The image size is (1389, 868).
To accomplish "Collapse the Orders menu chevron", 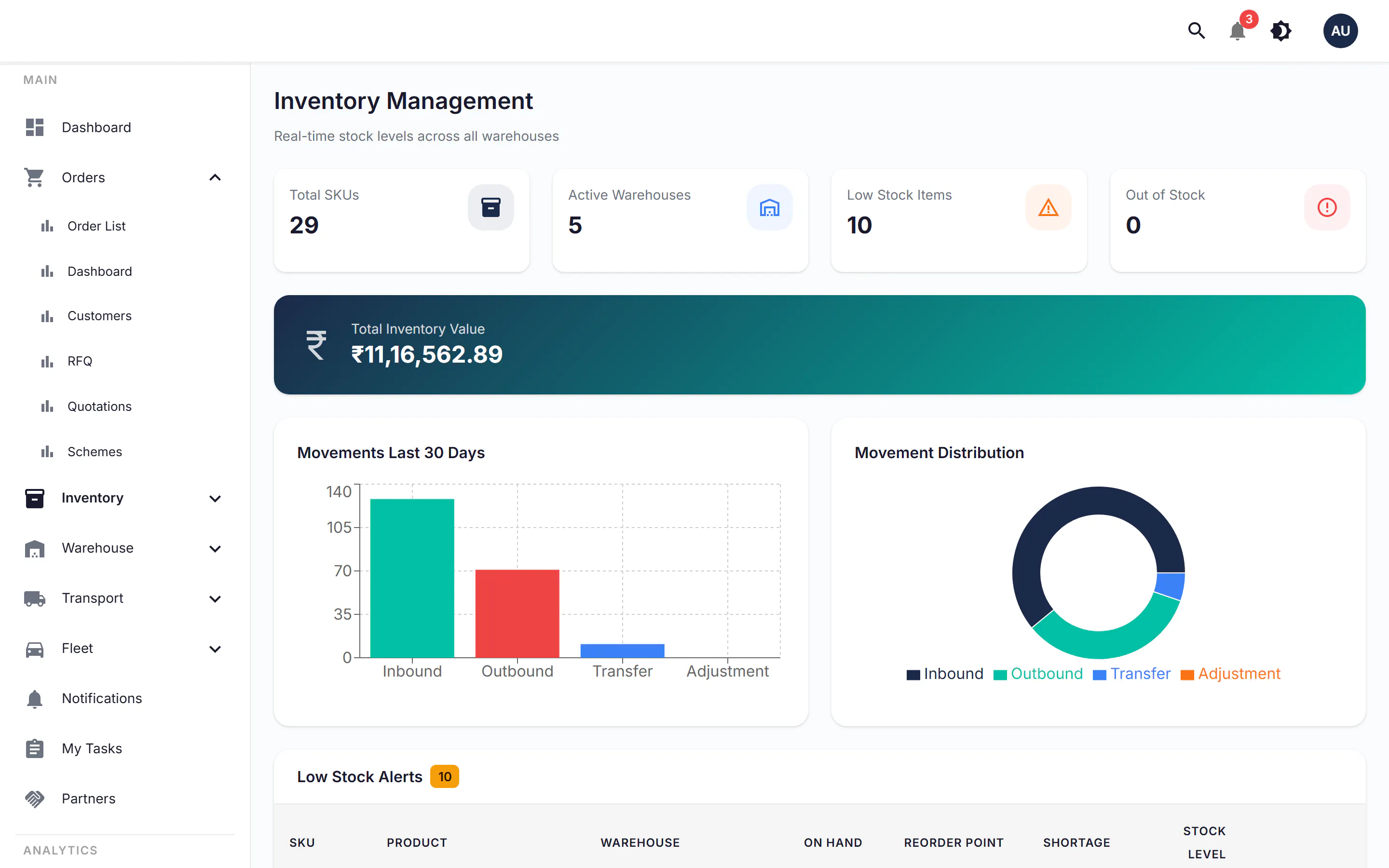I will (215, 177).
